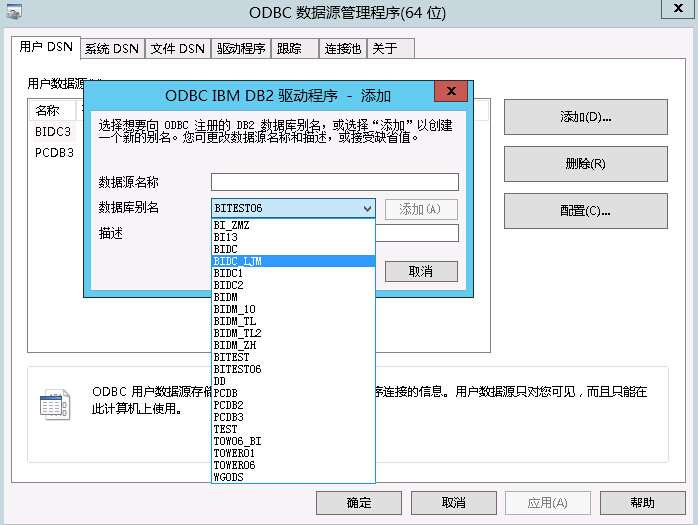
Task: Go to the 跟踪 tab
Action: [x=295, y=49]
